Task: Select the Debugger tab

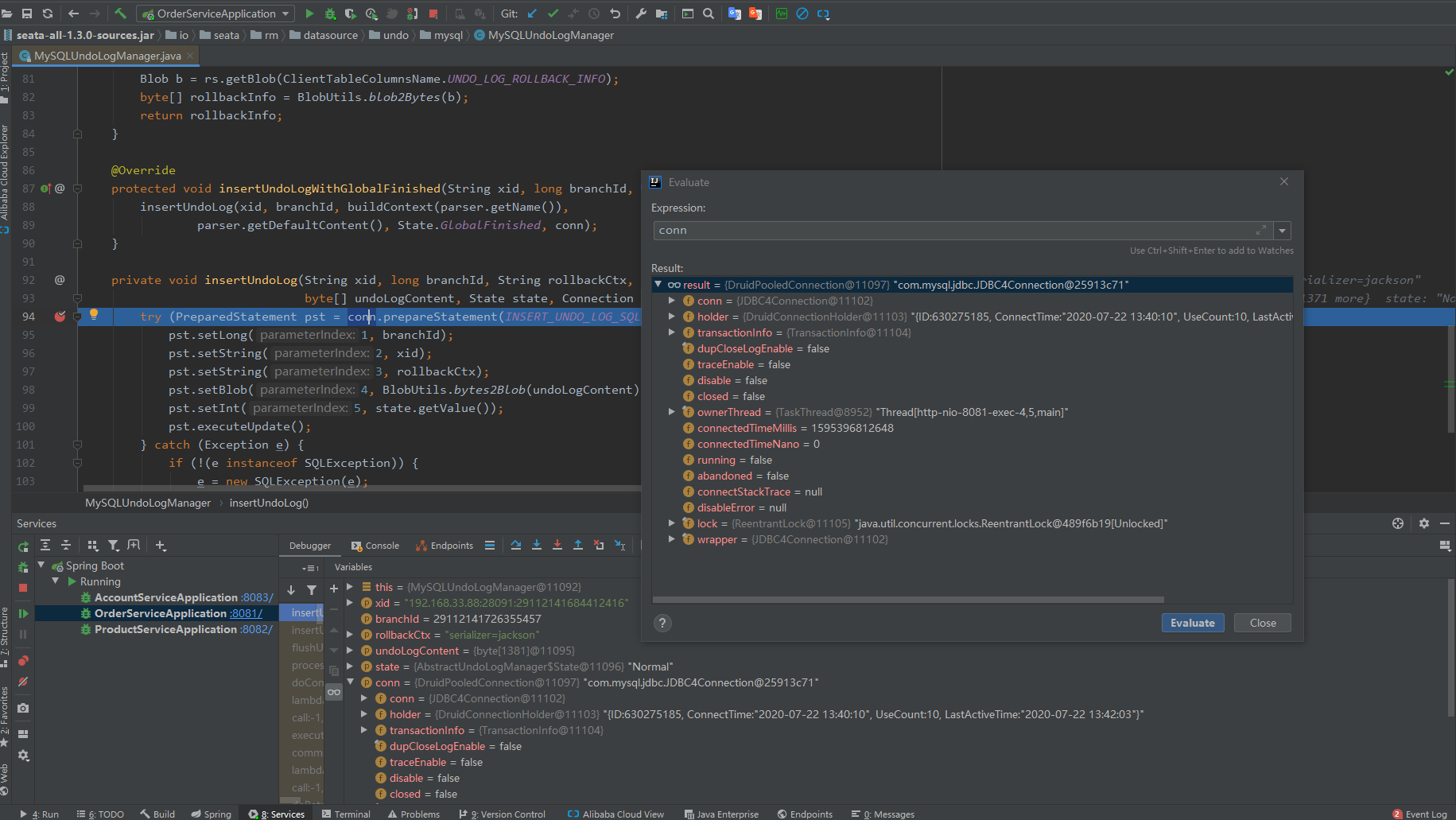Action: pos(310,546)
